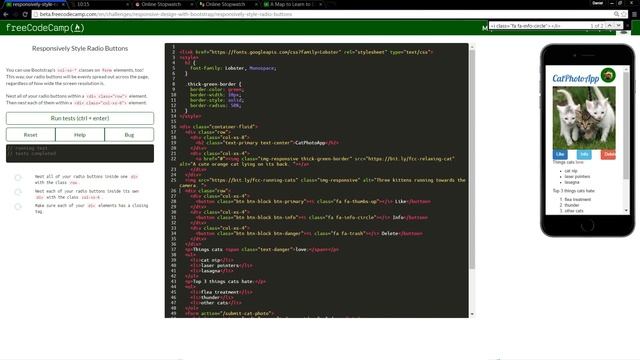Click the three kittens photo in phone preview
This screenshot has width=640, height=360.
(x=584, y=118)
